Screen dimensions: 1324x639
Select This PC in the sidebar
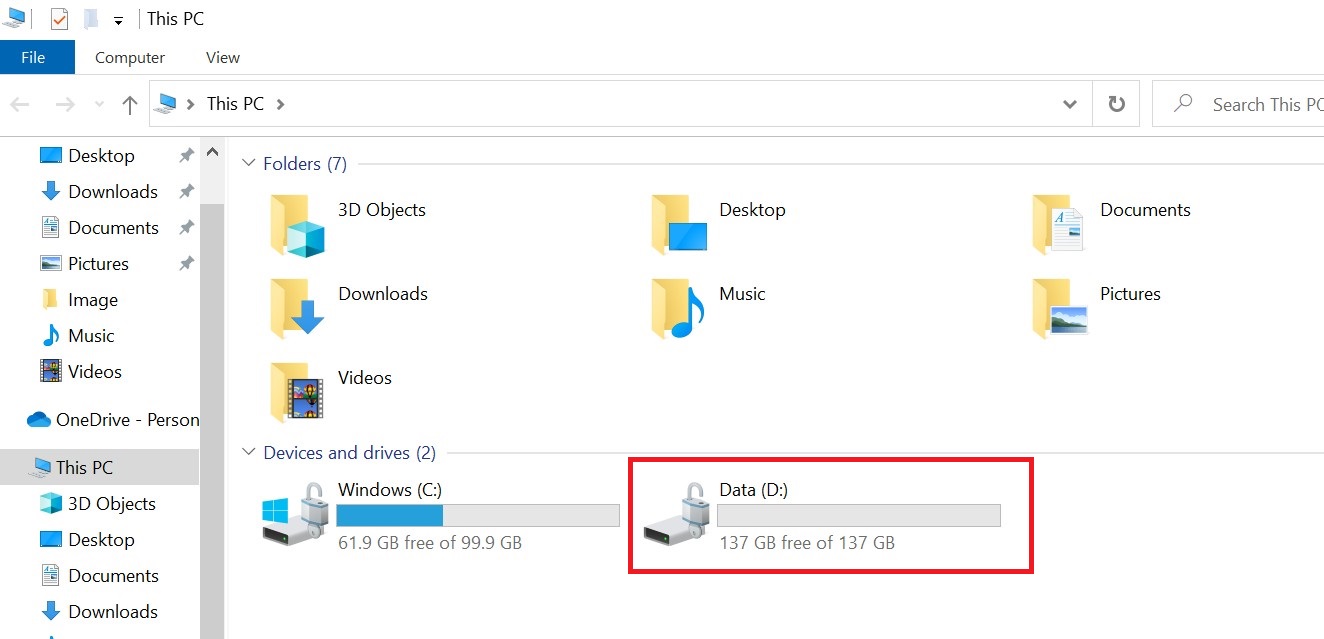click(85, 467)
